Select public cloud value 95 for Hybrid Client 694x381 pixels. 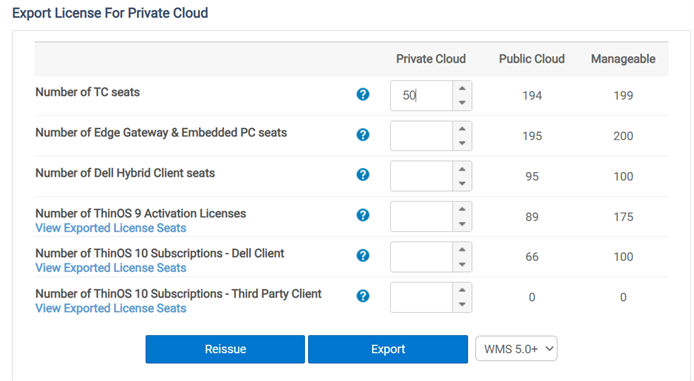click(532, 177)
